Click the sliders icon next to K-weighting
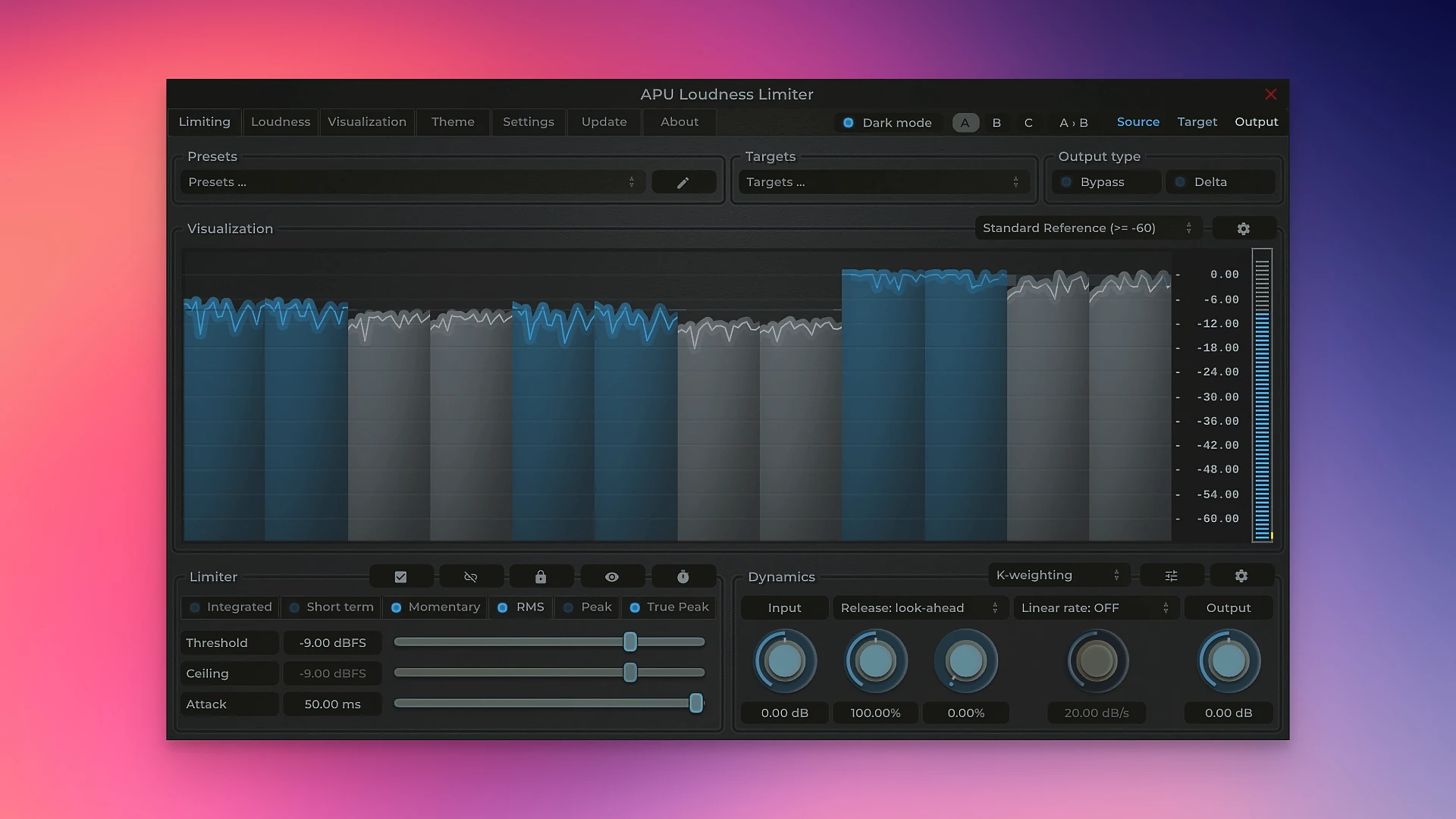Image resolution: width=1456 pixels, height=819 pixels. point(1172,575)
